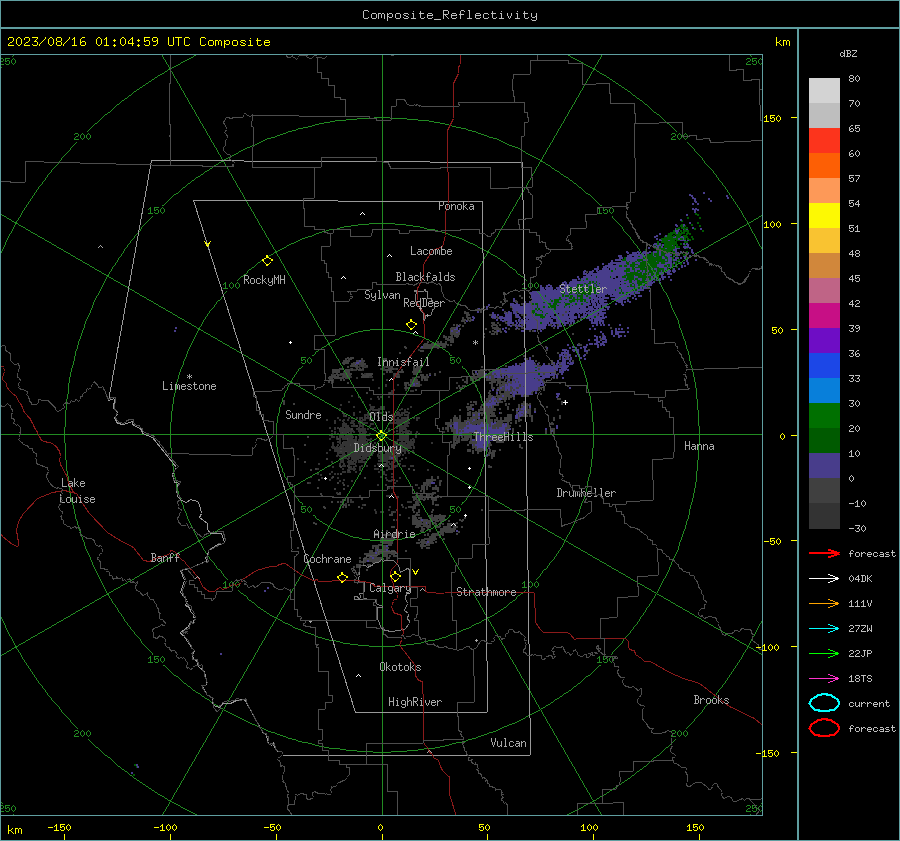Click the green 22JP arrow icon
900x841 pixels.
[x=824, y=653]
